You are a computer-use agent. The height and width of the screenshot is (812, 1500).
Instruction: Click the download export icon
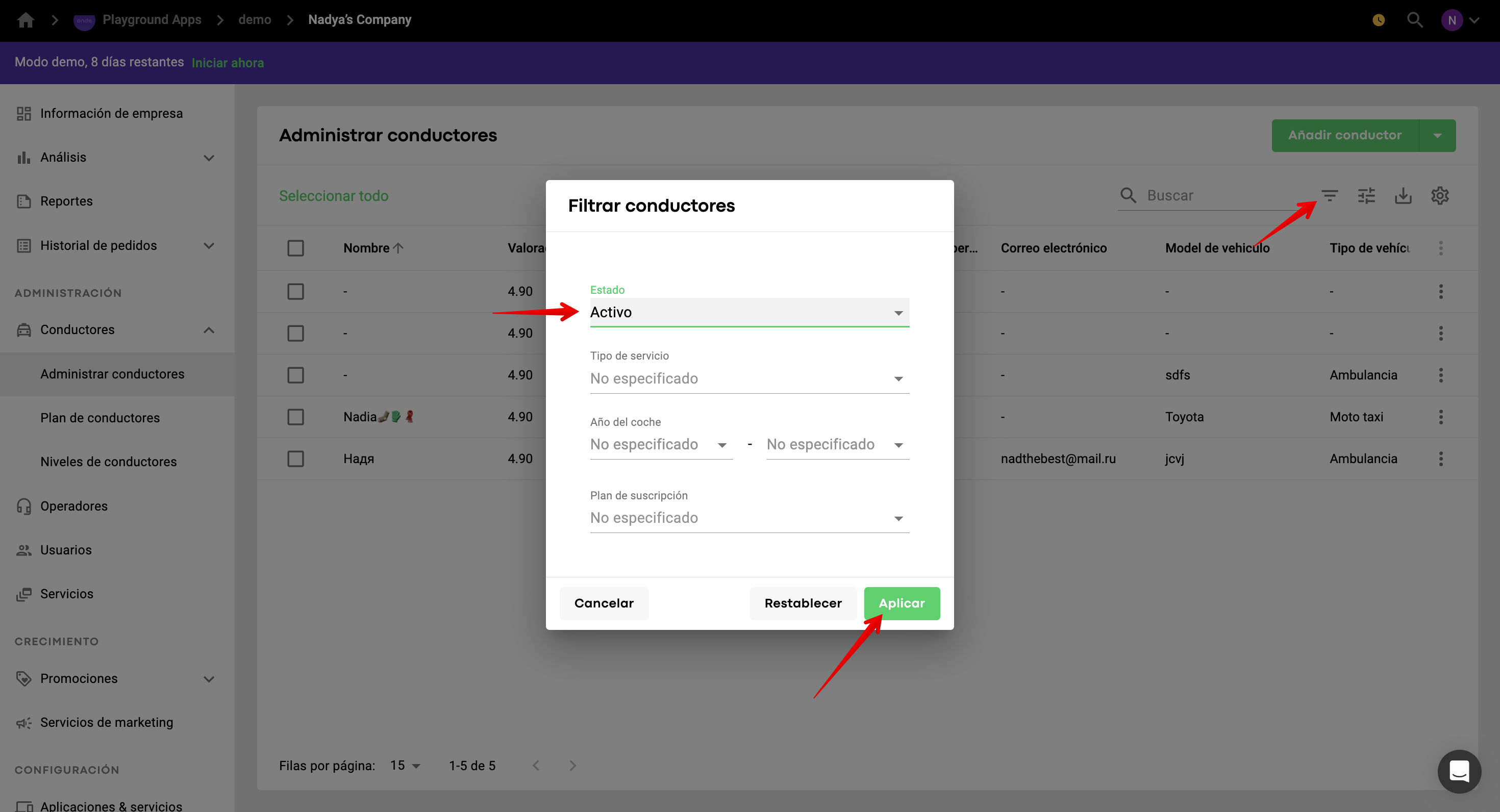click(x=1404, y=195)
